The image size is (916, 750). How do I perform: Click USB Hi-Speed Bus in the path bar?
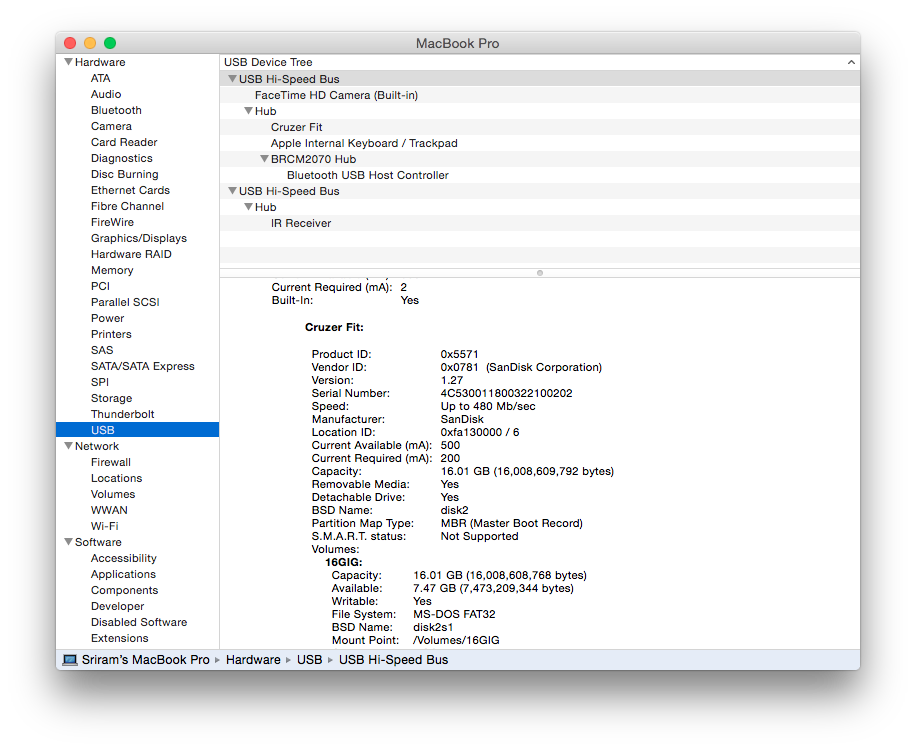pyautogui.click(x=393, y=659)
